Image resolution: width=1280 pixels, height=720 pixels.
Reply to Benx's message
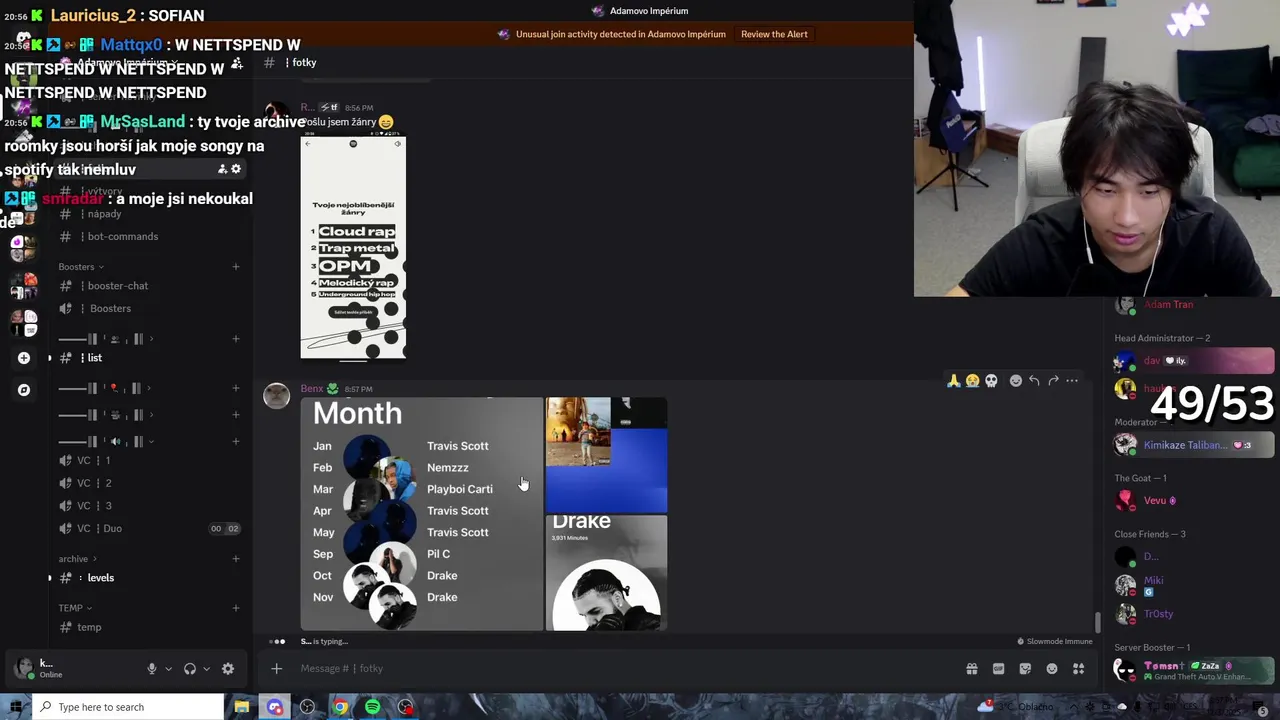tap(1034, 381)
